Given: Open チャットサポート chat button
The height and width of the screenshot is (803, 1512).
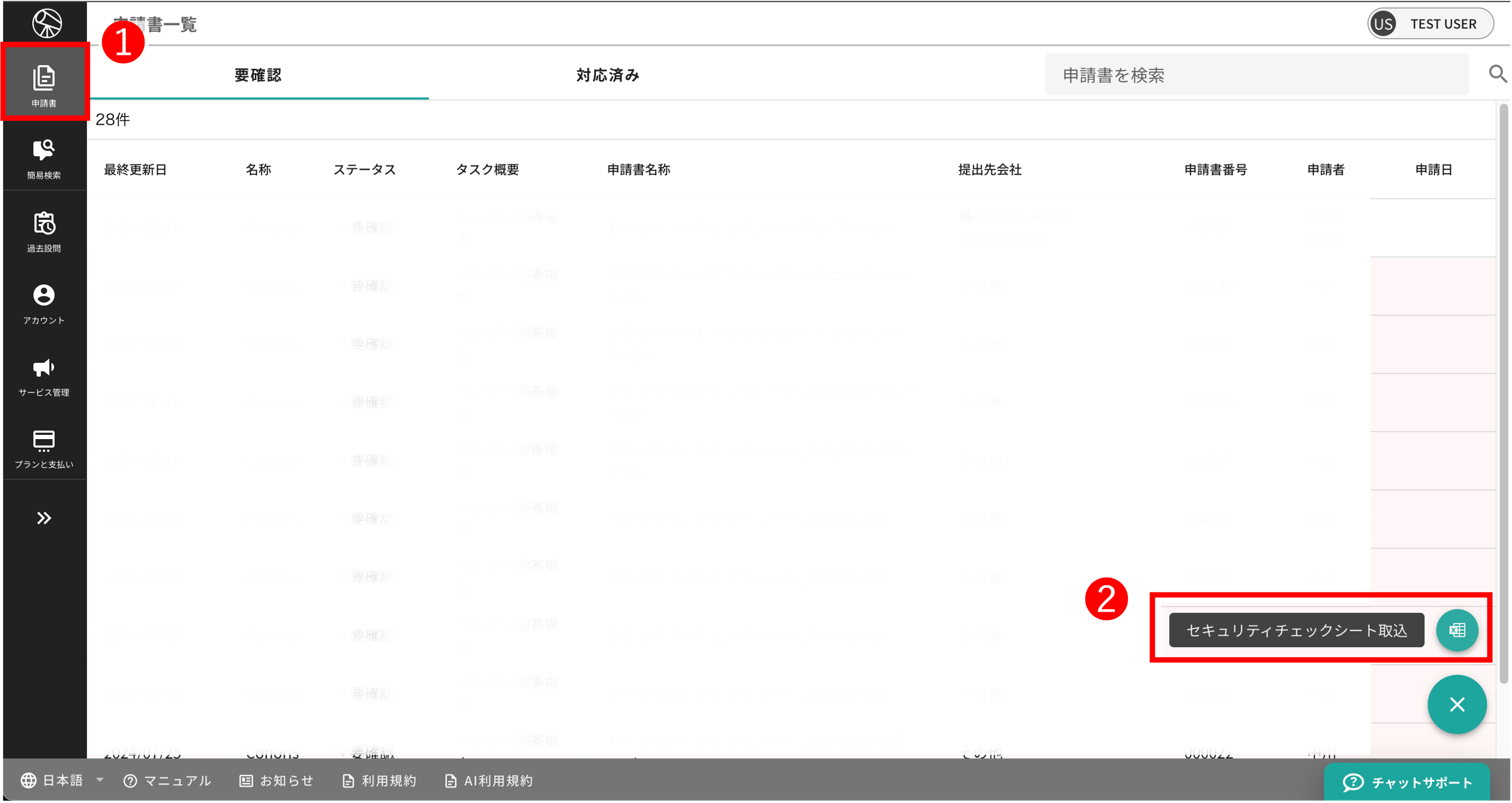Looking at the screenshot, I should pyautogui.click(x=1407, y=782).
